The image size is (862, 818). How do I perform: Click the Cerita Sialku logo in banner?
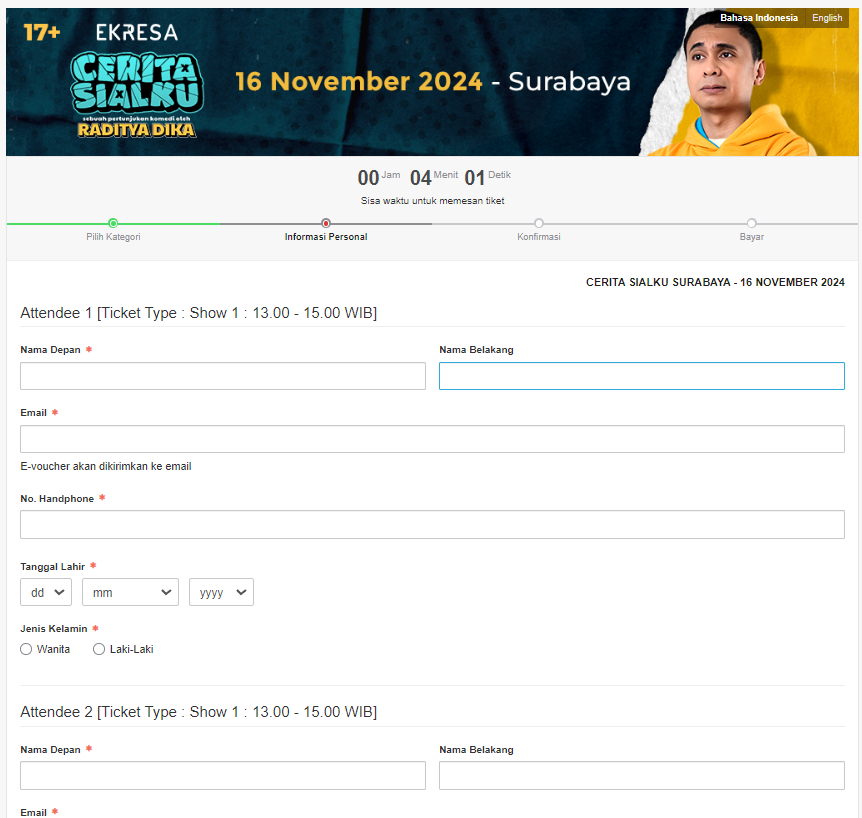click(x=137, y=94)
